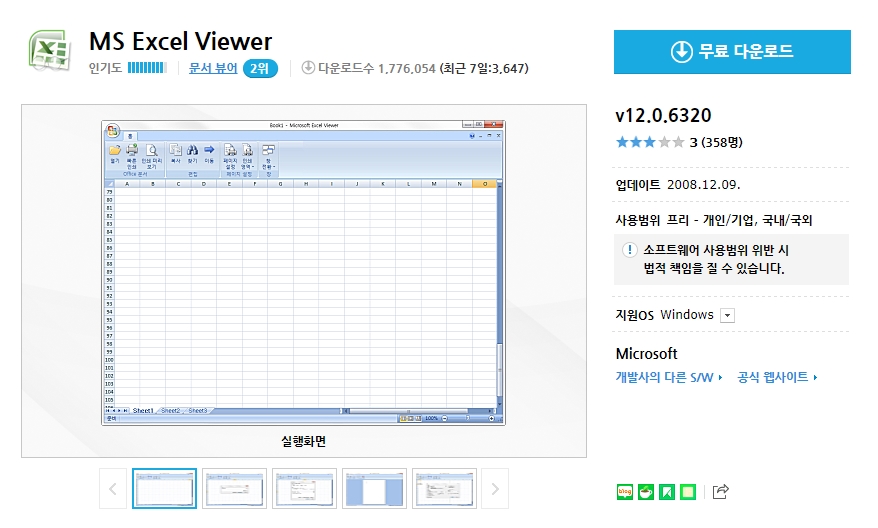
Task: Click the green memo icon with yellow square
Action: tap(688, 492)
